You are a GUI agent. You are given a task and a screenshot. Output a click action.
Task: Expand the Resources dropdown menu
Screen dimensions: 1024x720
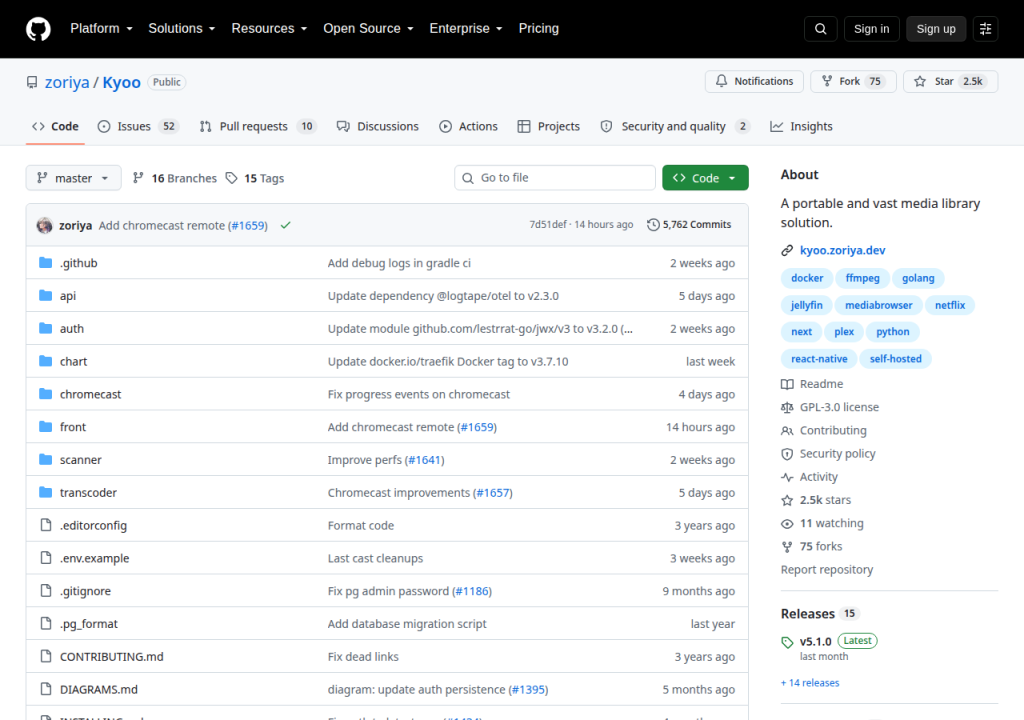point(269,29)
